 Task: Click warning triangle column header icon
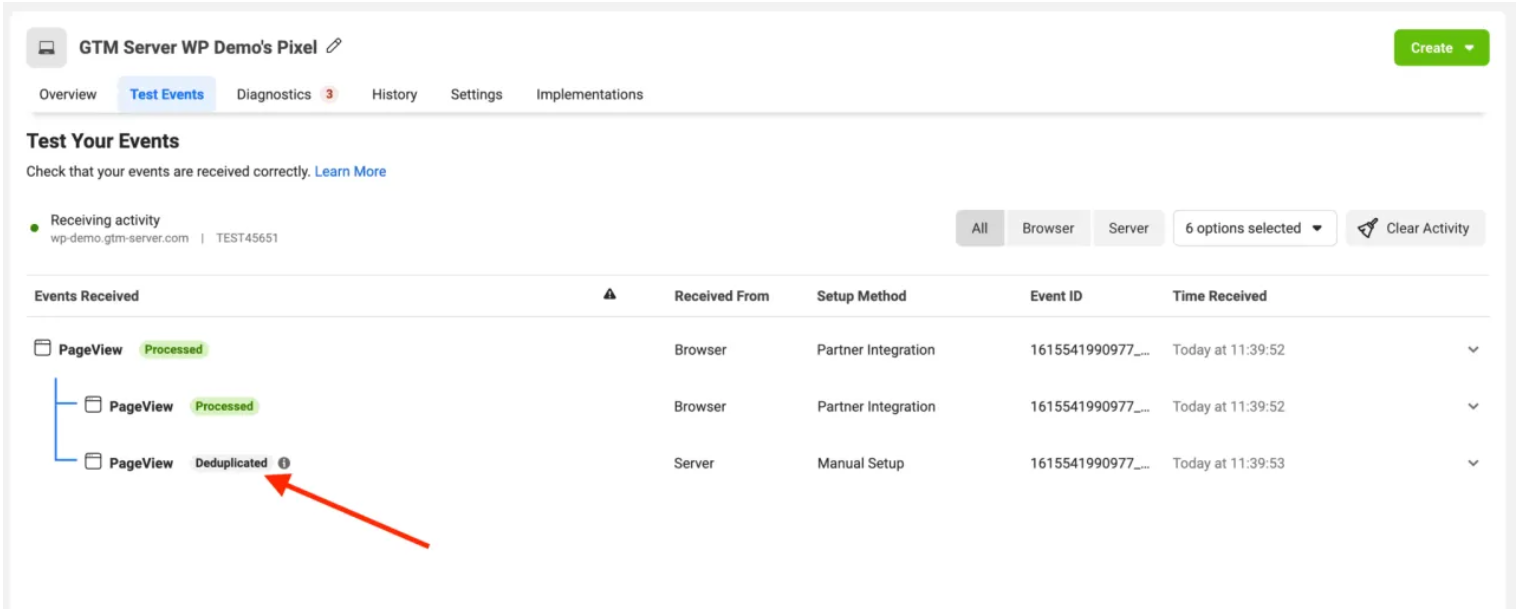pos(610,295)
